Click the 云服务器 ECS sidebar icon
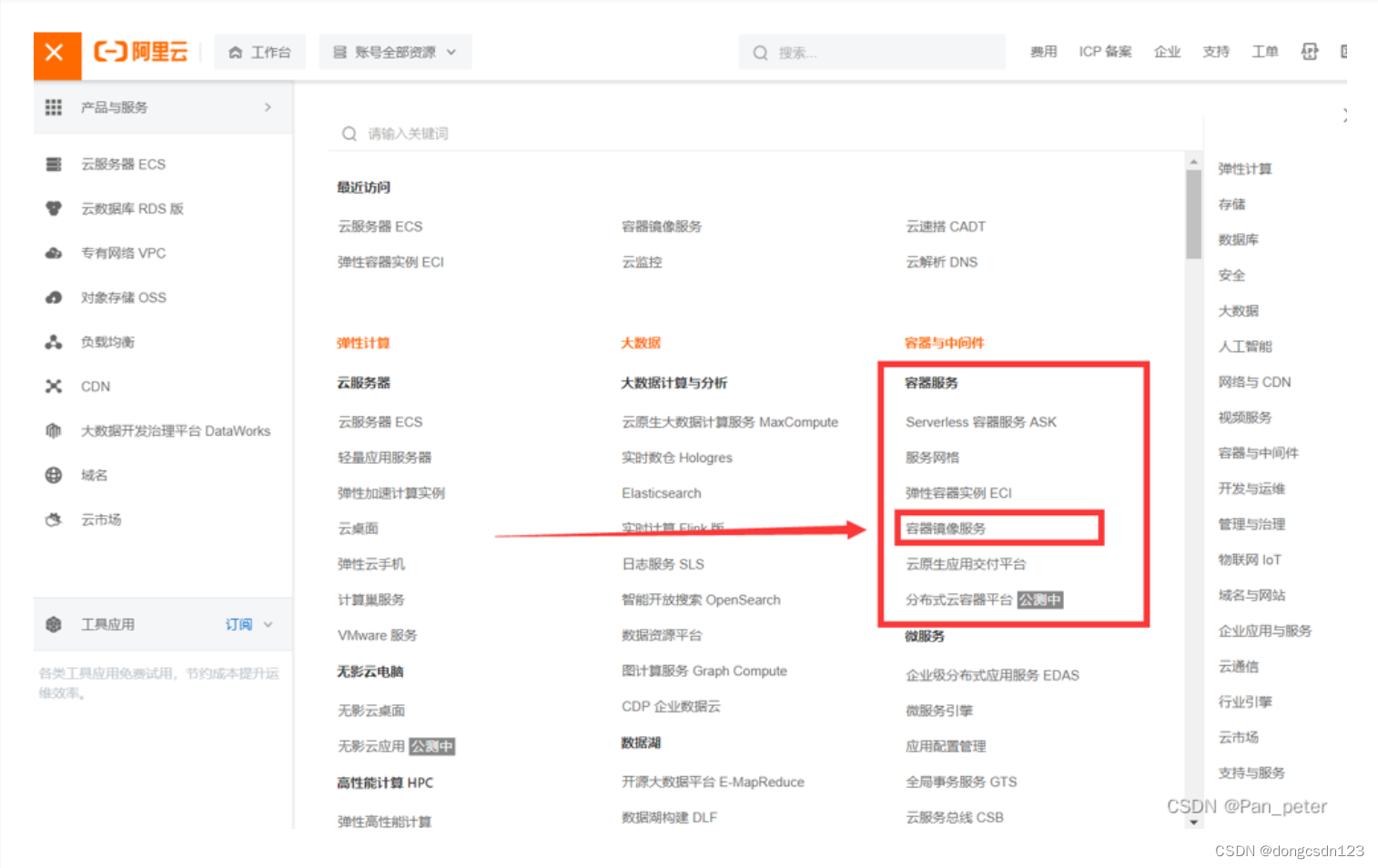 click(54, 165)
